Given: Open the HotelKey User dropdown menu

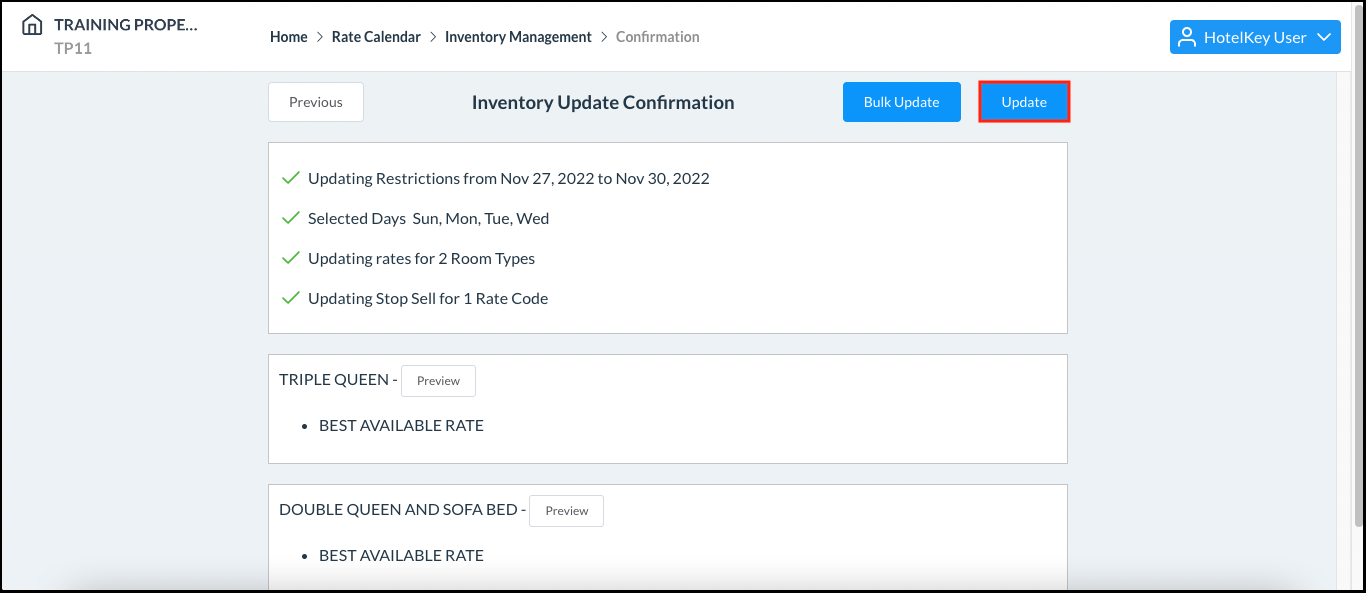Looking at the screenshot, I should [1255, 36].
